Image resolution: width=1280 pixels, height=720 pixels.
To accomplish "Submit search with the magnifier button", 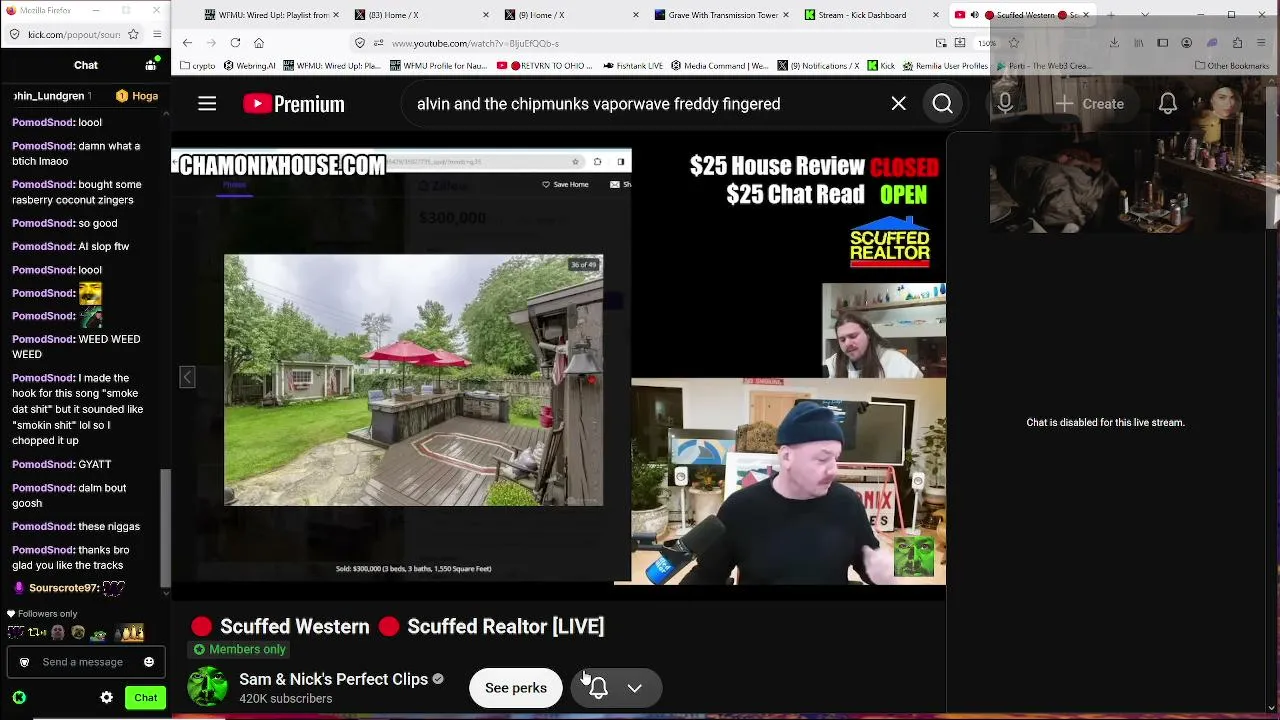I will point(943,104).
